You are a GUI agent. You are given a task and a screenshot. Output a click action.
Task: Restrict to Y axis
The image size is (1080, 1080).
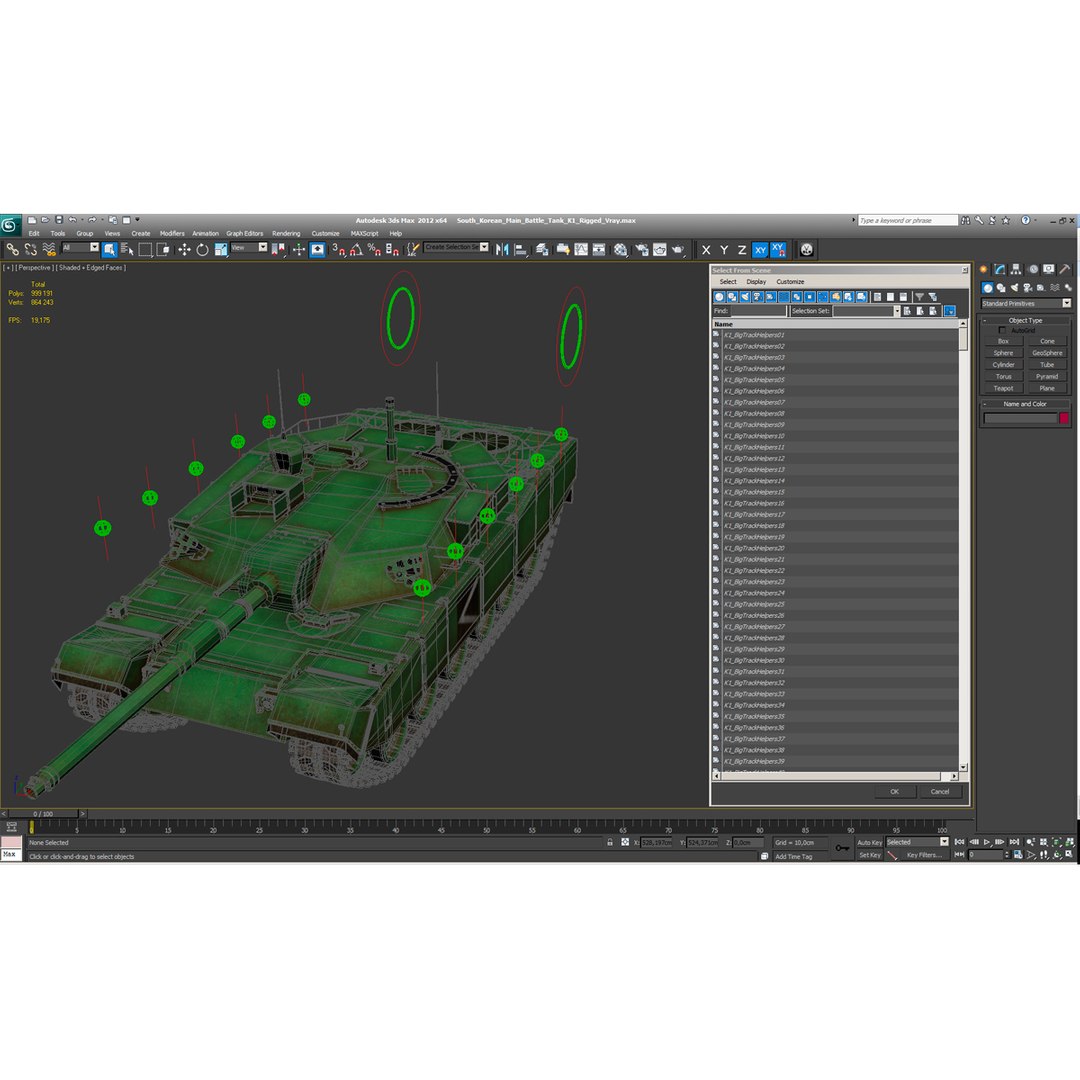point(724,250)
